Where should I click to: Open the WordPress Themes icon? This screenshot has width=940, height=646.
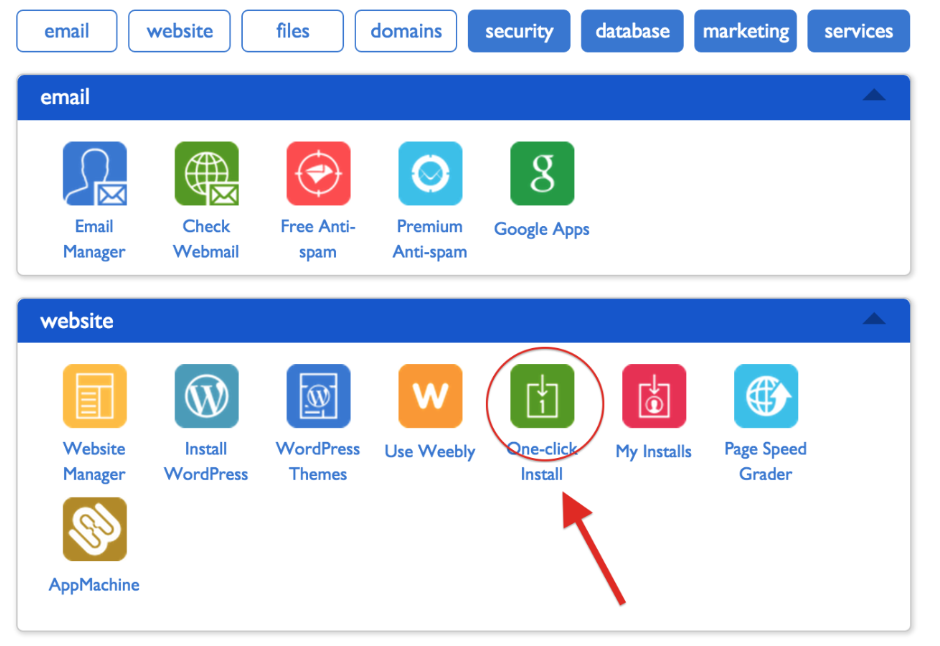318,396
